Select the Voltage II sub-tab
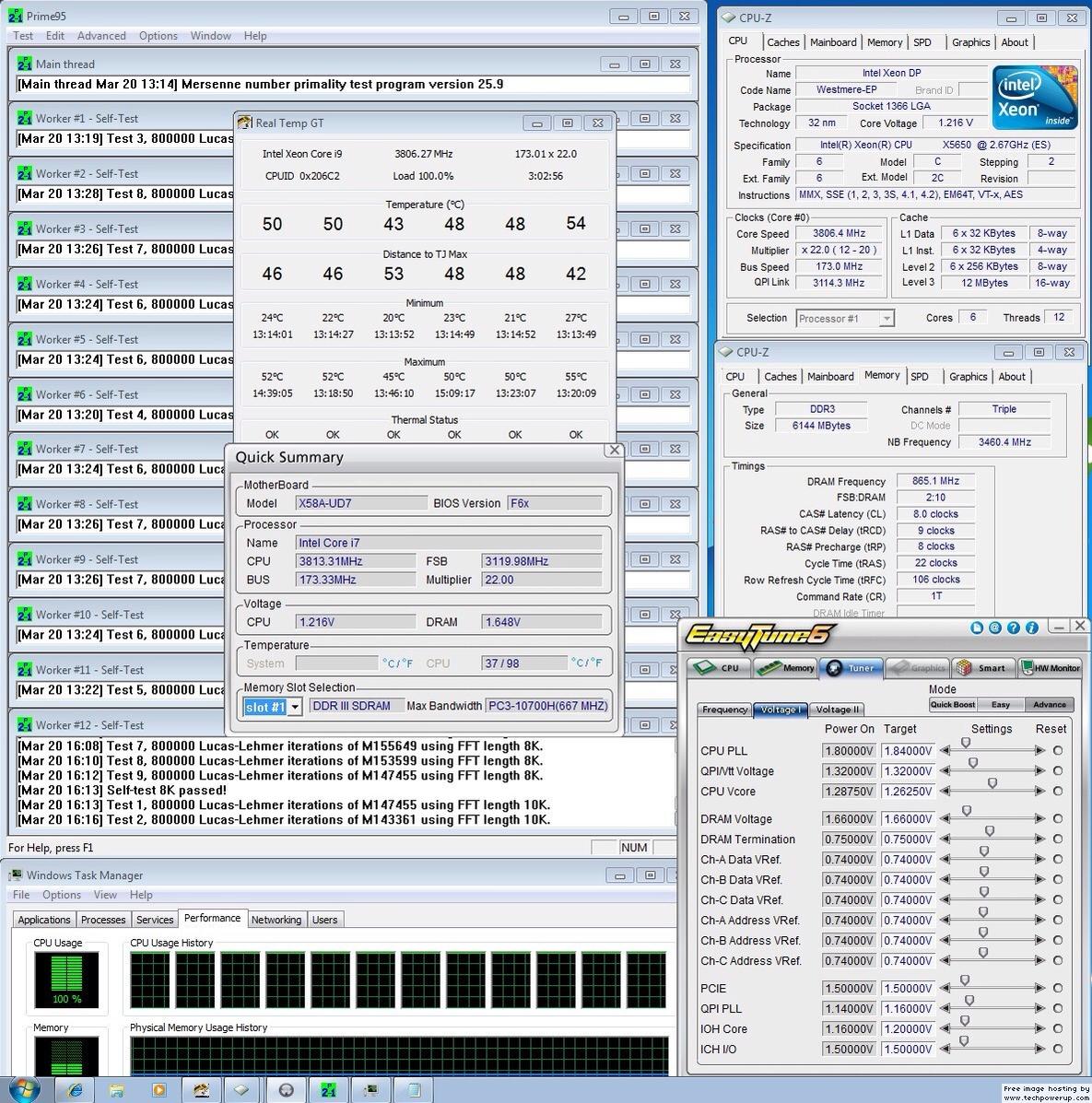 [x=837, y=710]
